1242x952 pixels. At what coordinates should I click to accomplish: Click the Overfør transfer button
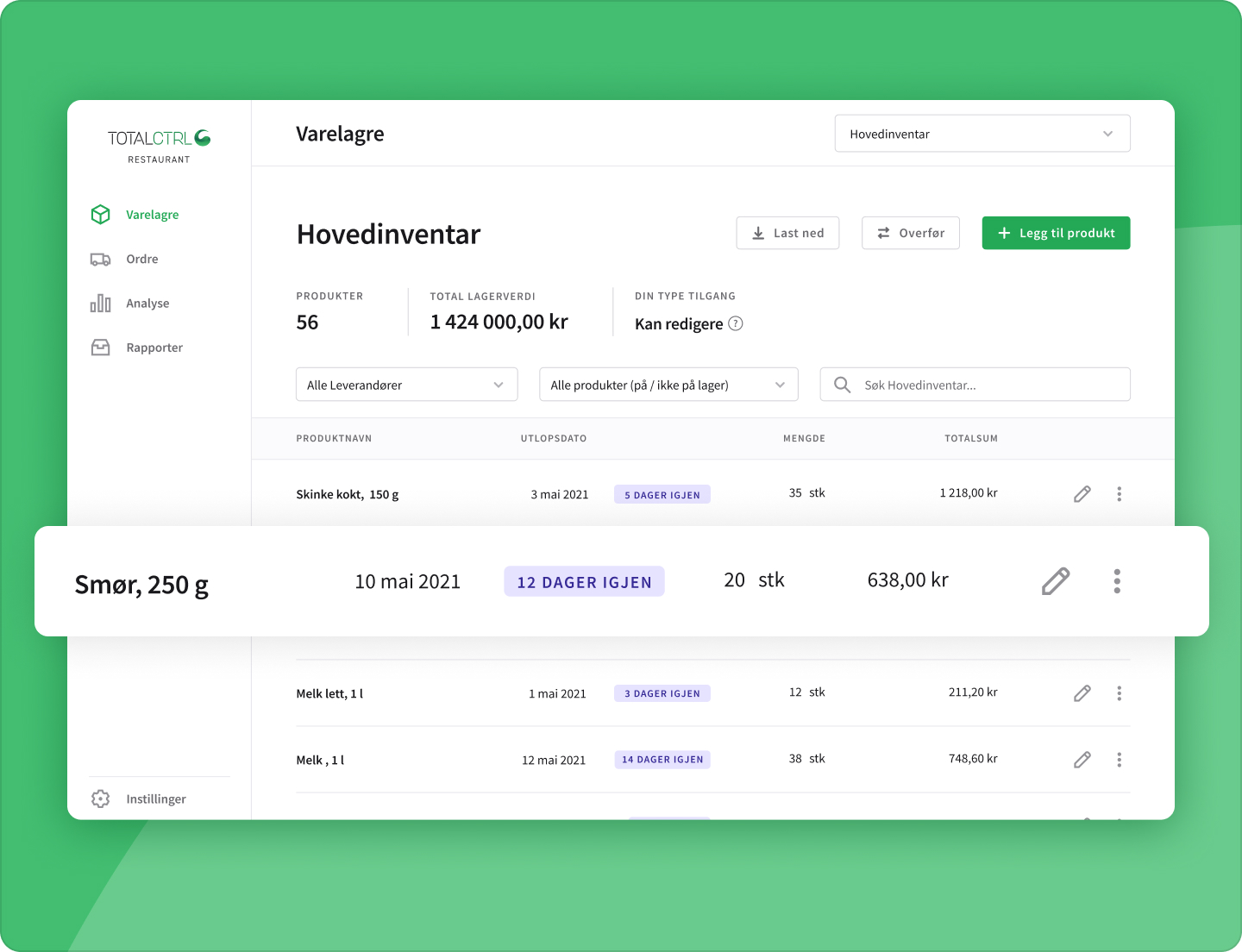910,233
